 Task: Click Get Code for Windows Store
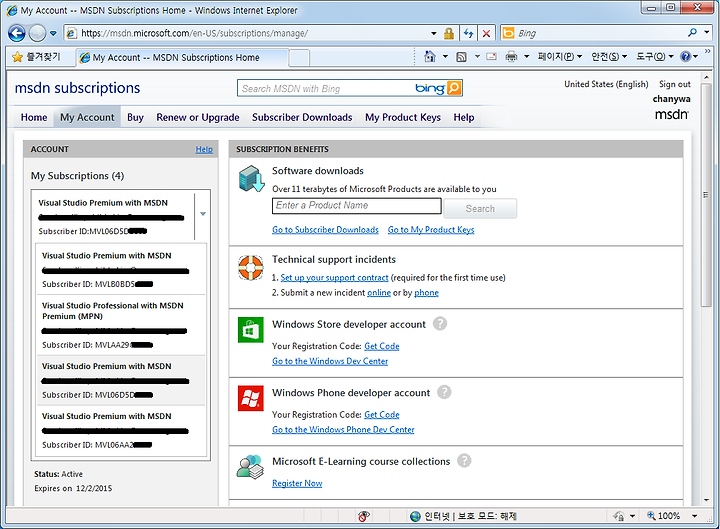tap(382, 346)
